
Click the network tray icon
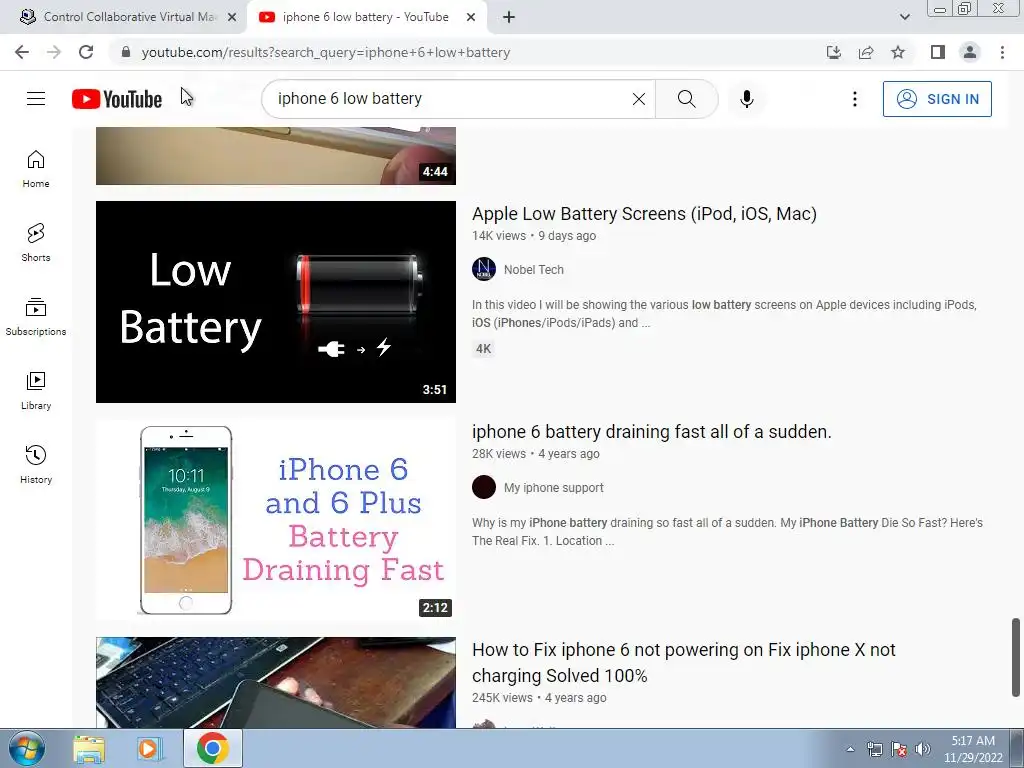point(874,749)
